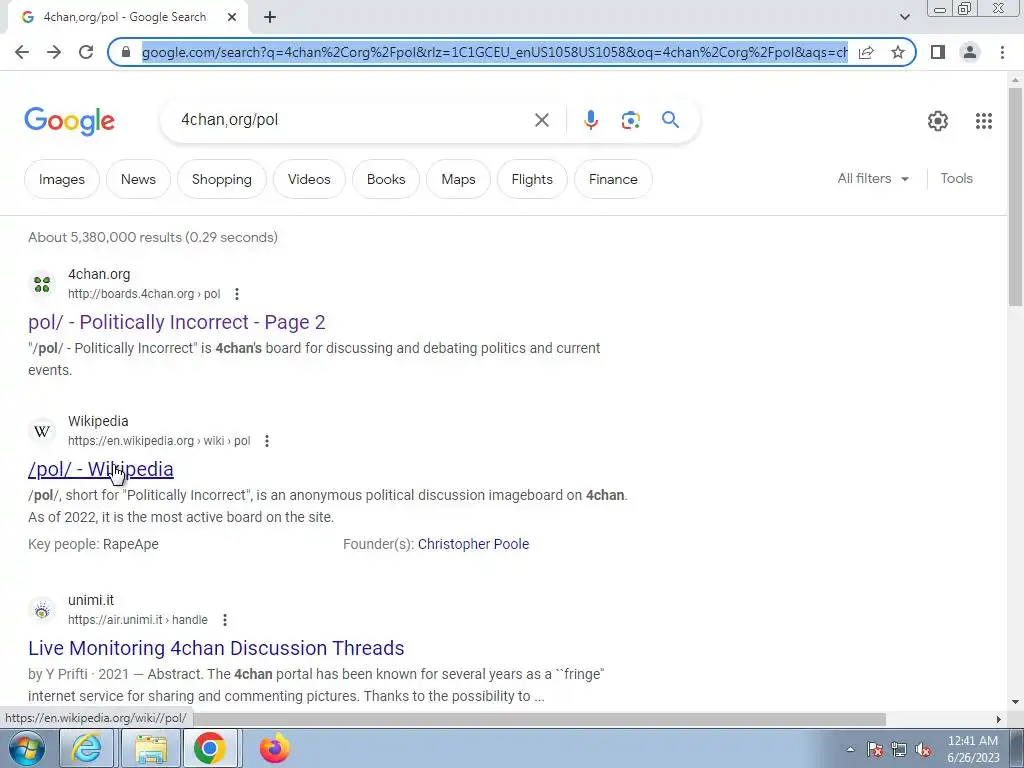Open the search Tools button
The image size is (1024, 768).
tap(956, 178)
